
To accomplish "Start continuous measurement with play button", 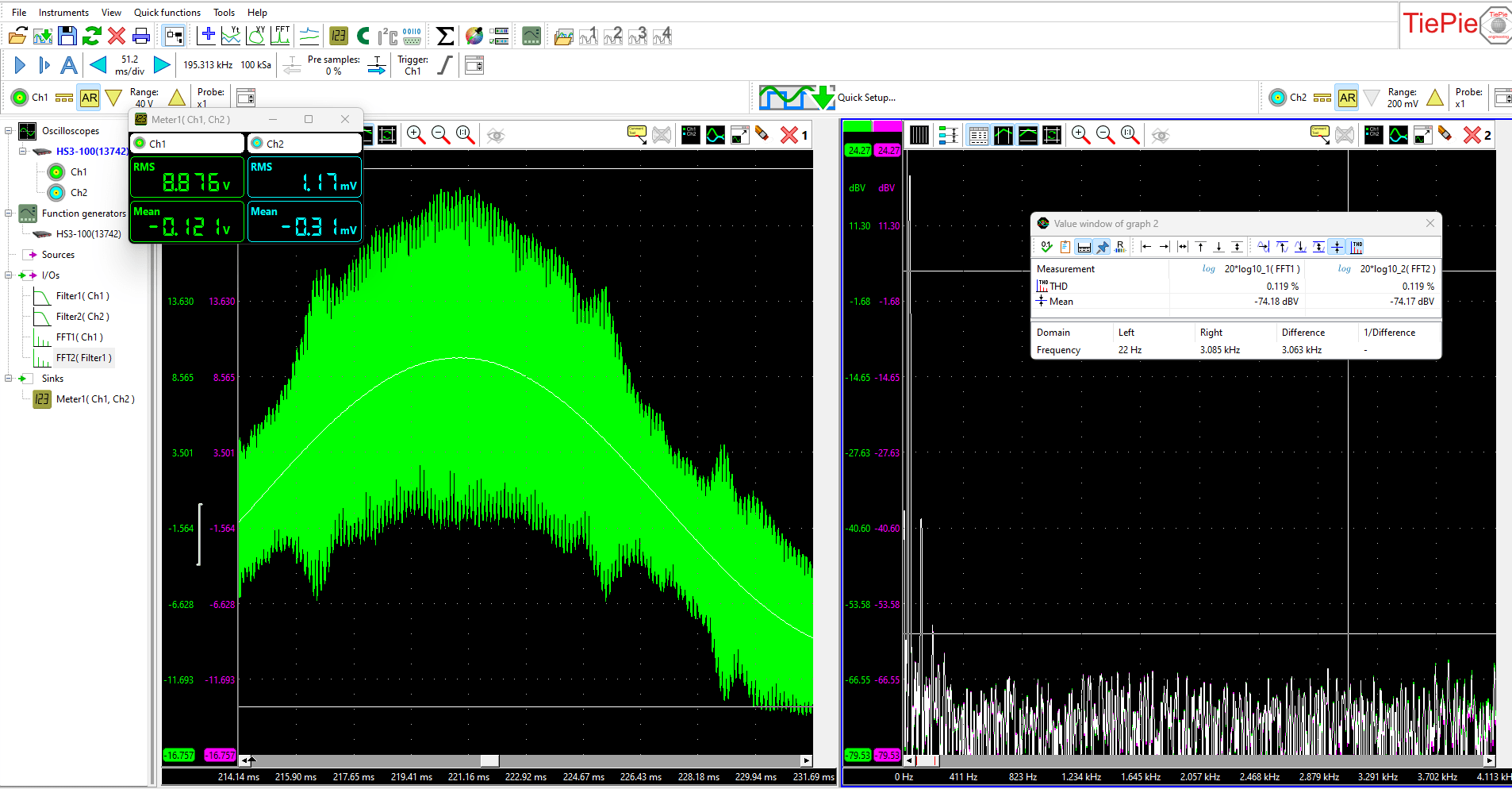I will (20, 65).
